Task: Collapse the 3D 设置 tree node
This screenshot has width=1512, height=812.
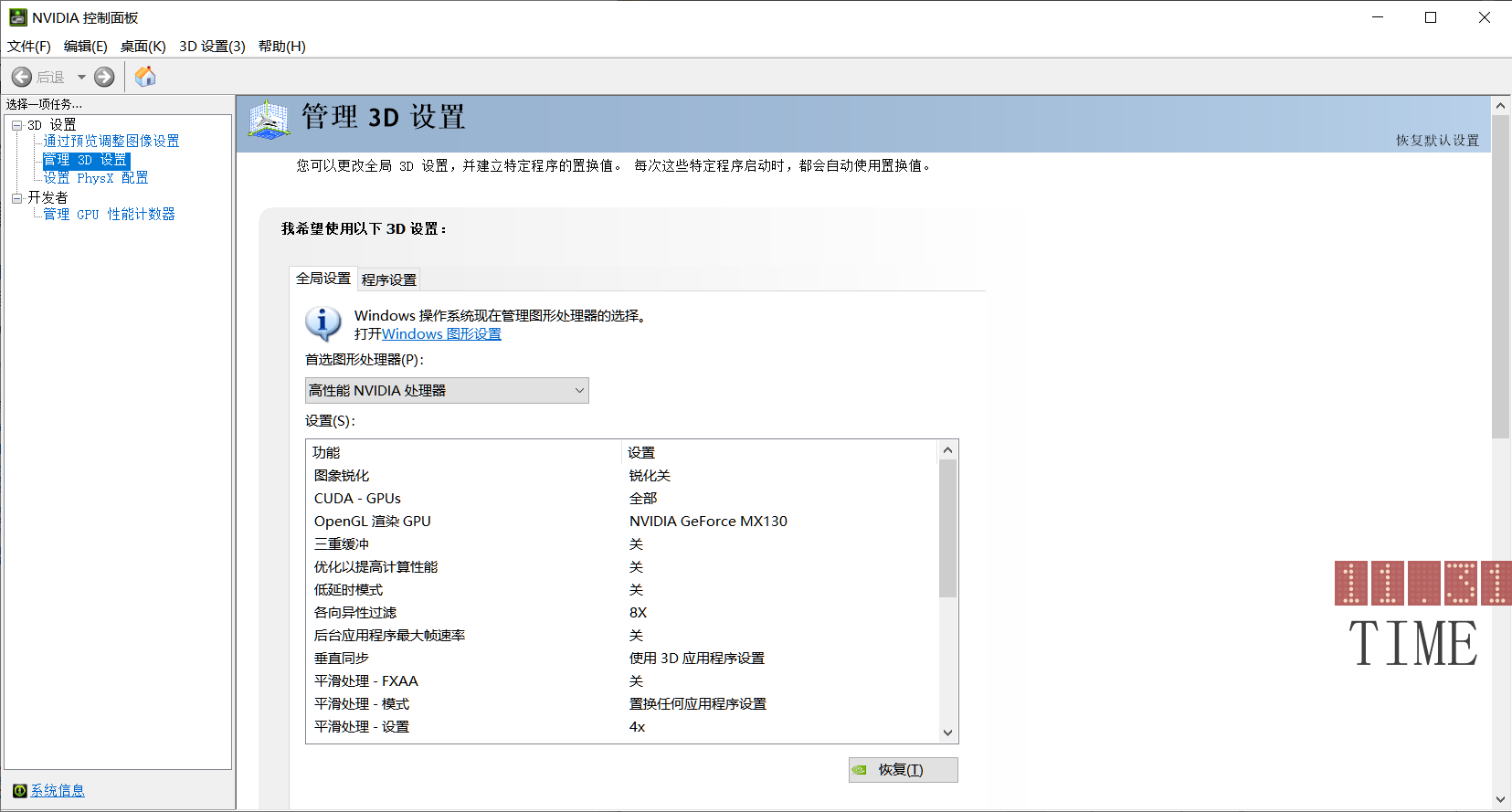Action: pos(16,125)
